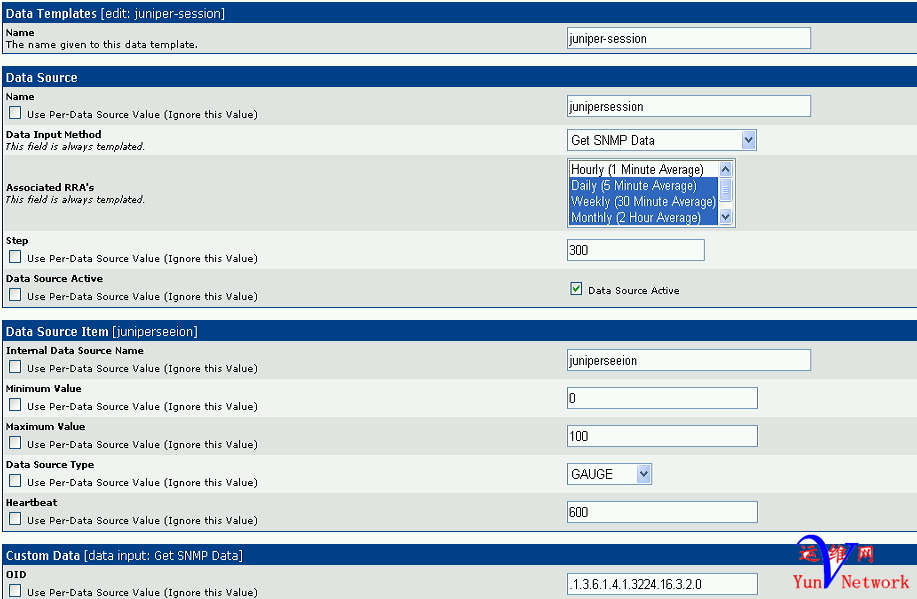Tick per-data source checkbox under Maximum Value
This screenshot has height=599, width=917.
click(x=15, y=443)
